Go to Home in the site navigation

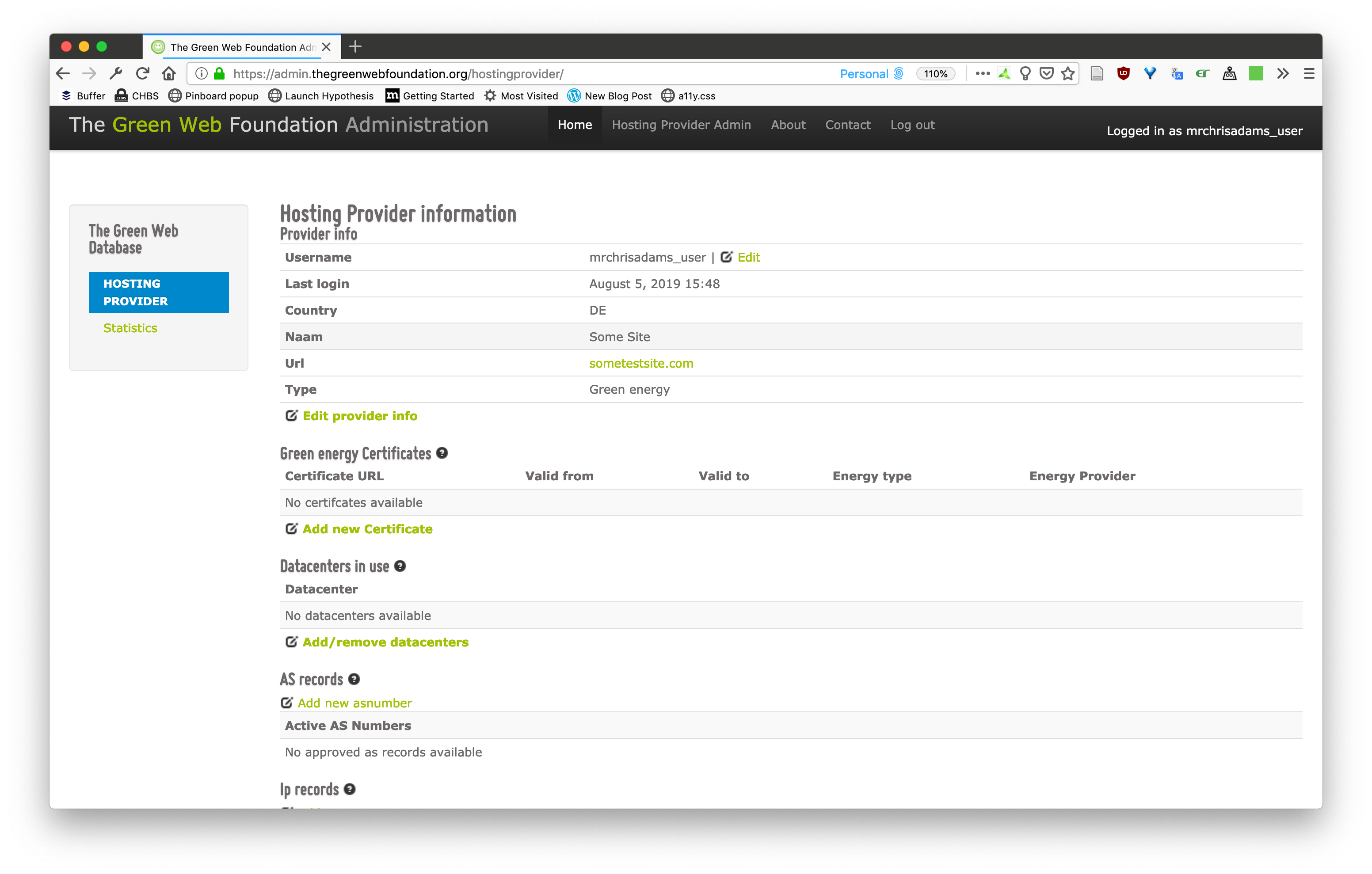pos(575,125)
